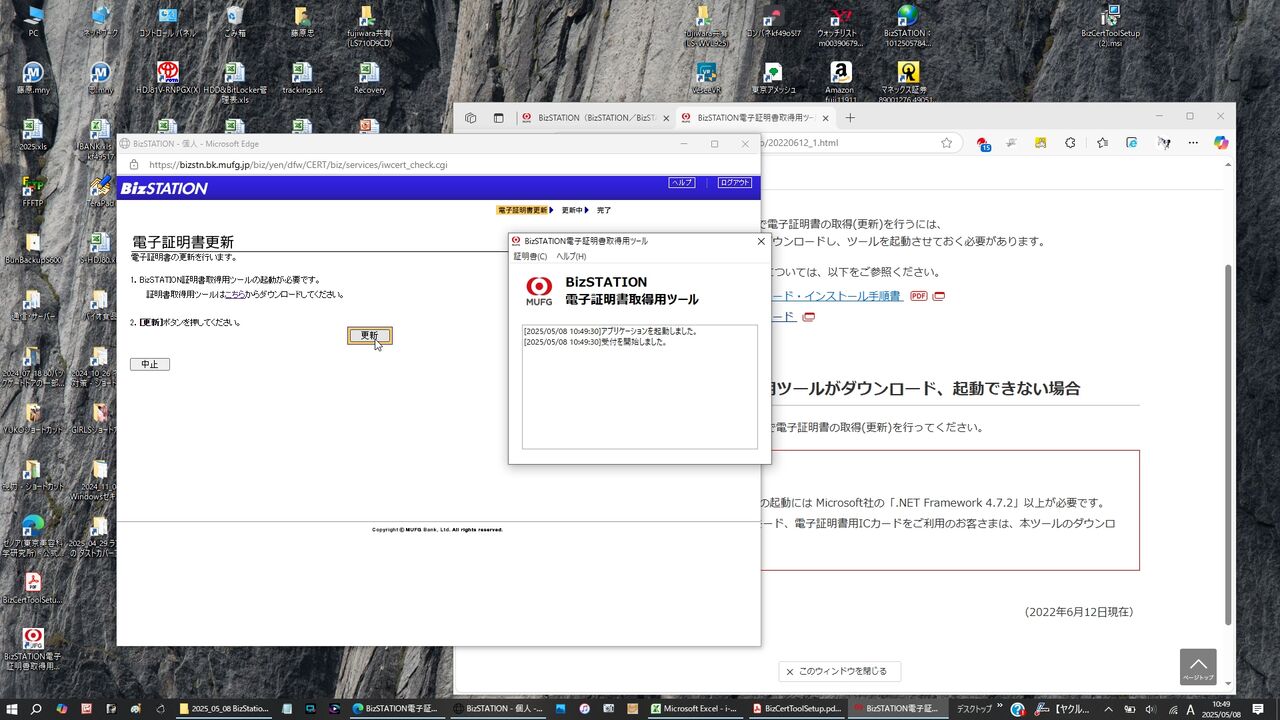Select the BizSTATION電子証明書取得用ツール browser tab
Image resolution: width=1280 pixels, height=720 pixels.
pyautogui.click(x=755, y=118)
